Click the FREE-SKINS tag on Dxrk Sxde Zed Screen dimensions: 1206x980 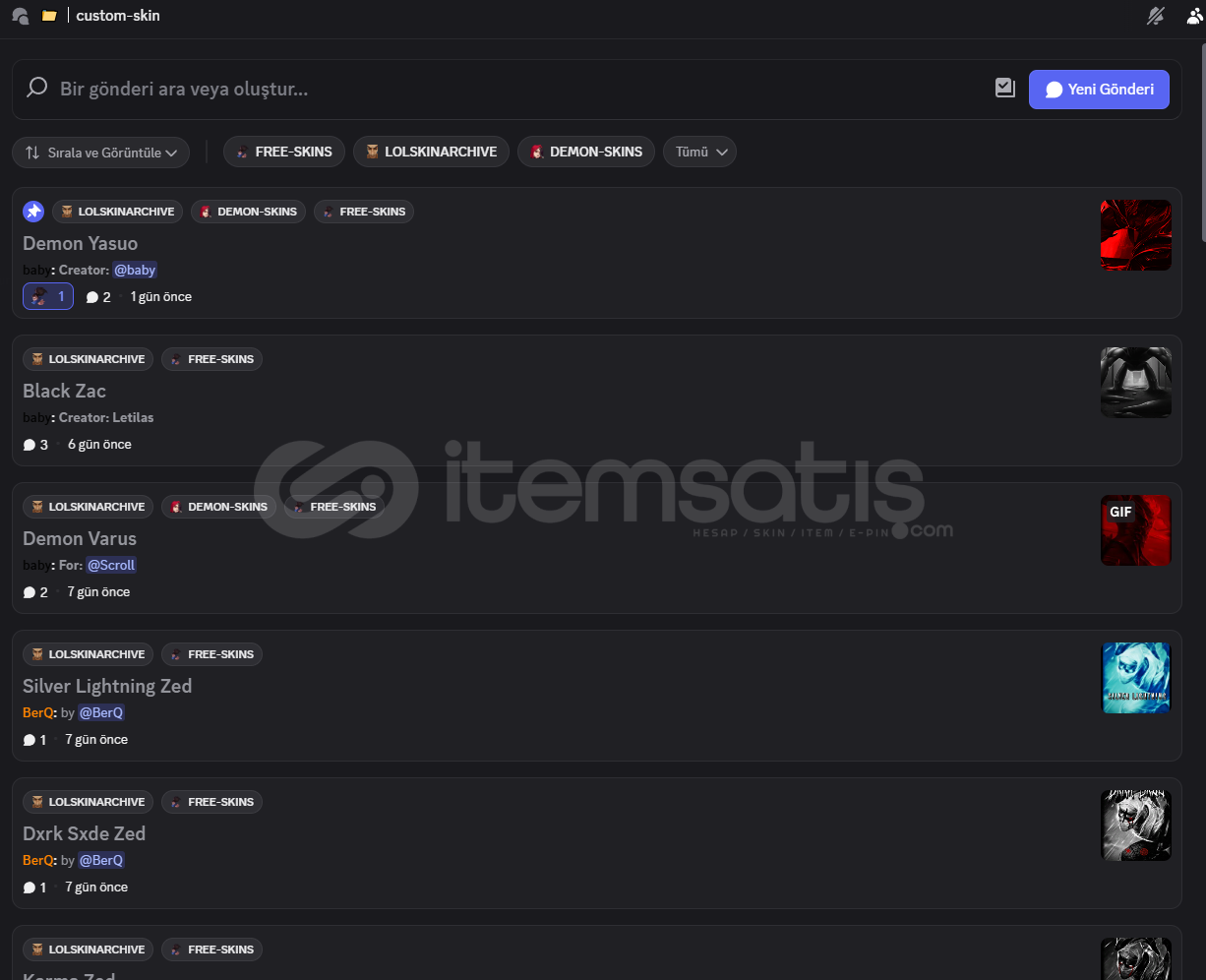tap(211, 802)
